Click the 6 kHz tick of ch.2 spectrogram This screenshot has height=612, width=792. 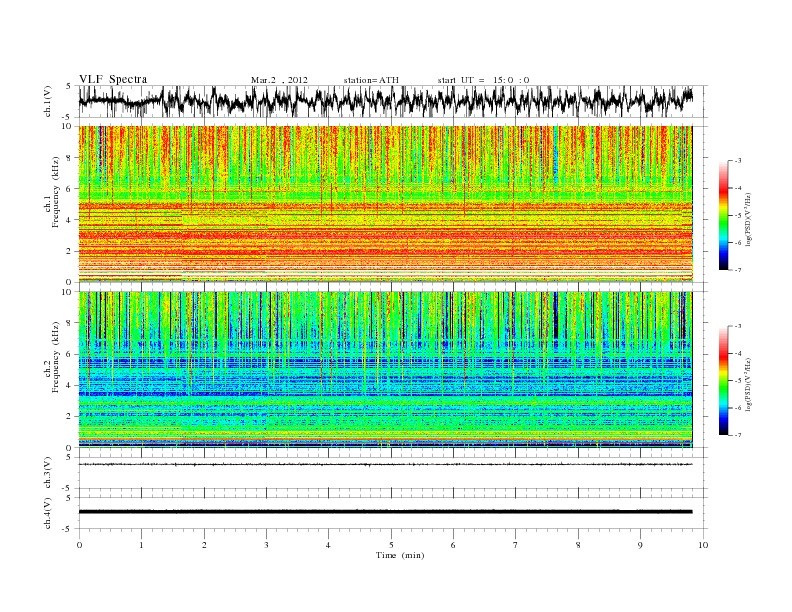(x=69, y=354)
